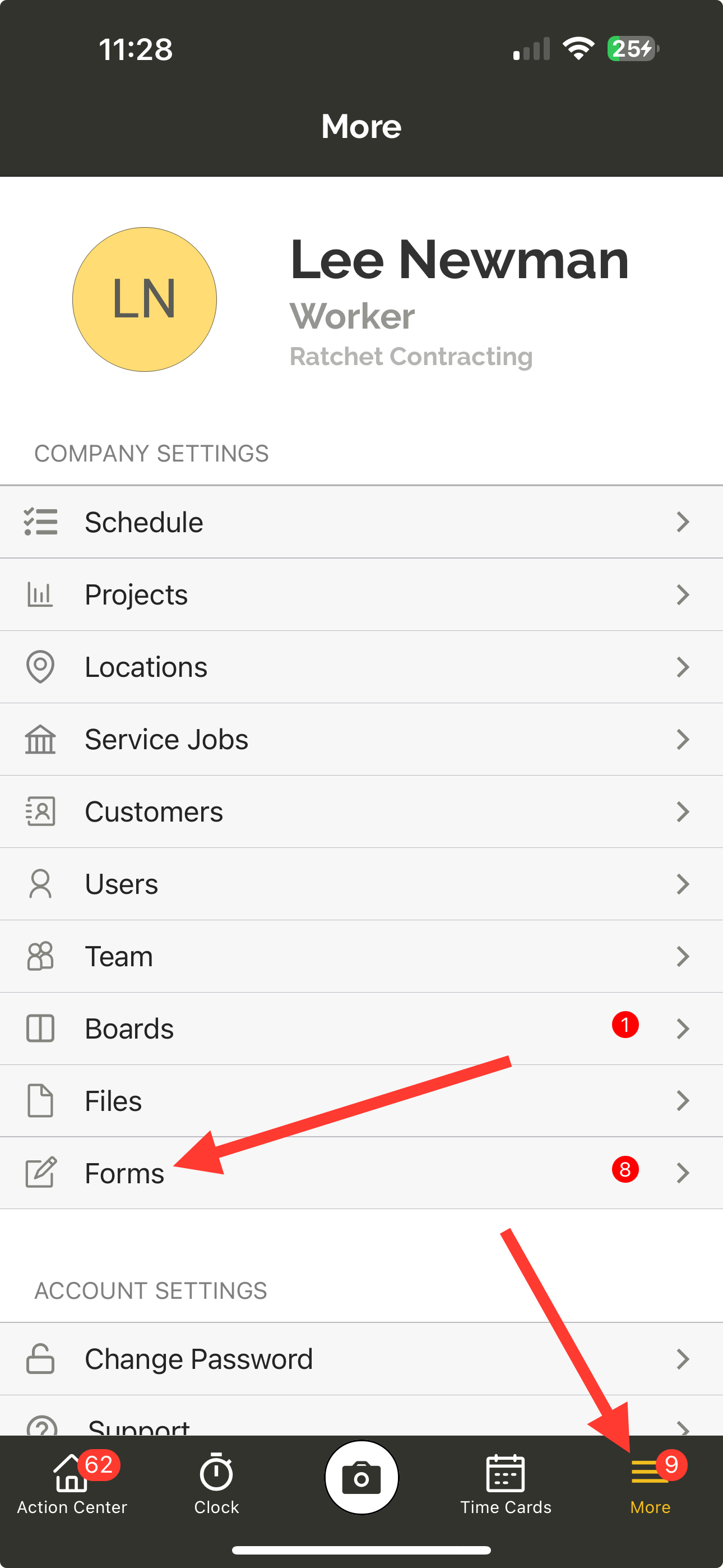The image size is (723, 1568).
Task: Tap the Schedule checklist icon
Action: 40,522
